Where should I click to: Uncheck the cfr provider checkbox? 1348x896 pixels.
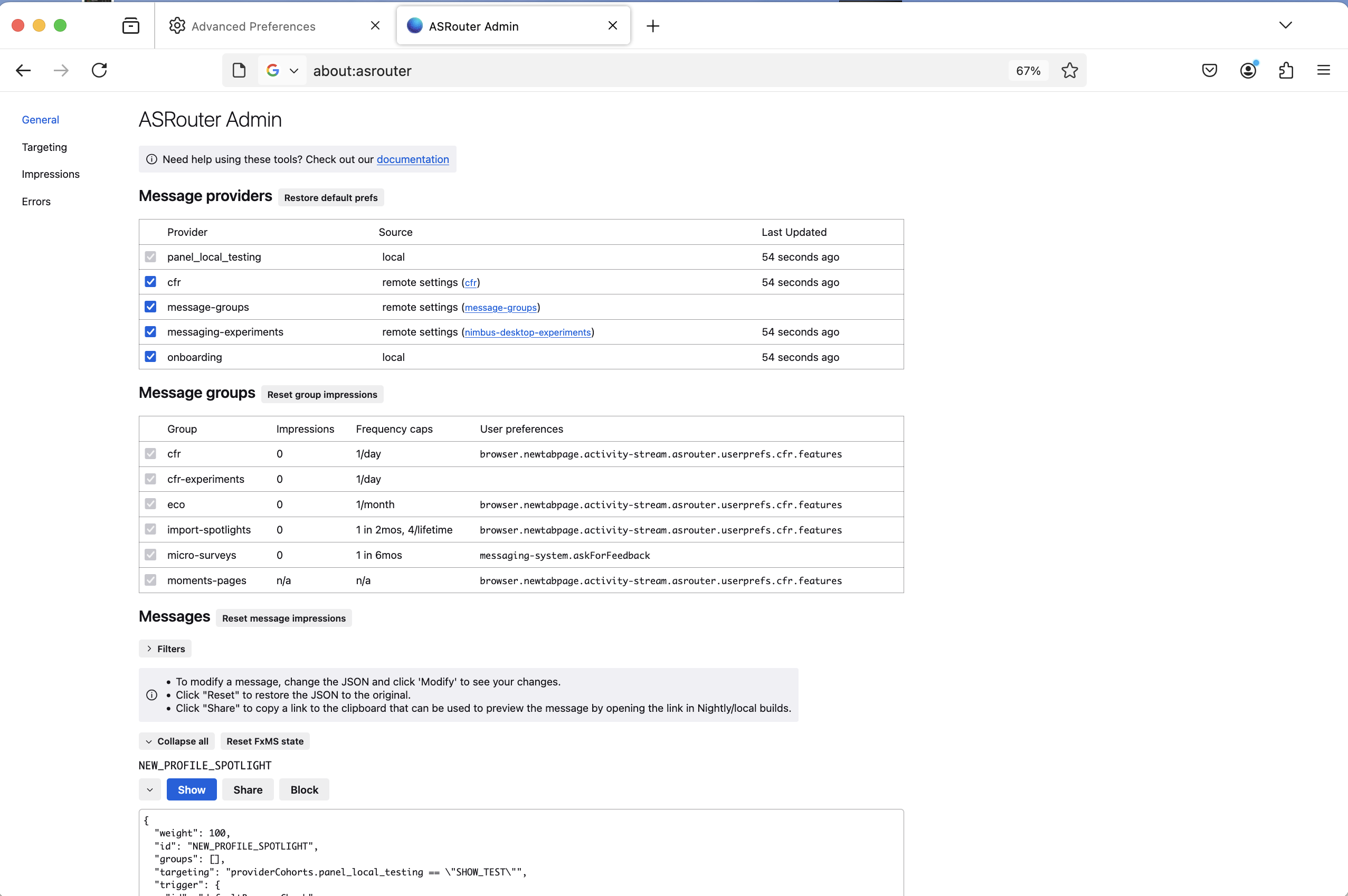tap(150, 281)
